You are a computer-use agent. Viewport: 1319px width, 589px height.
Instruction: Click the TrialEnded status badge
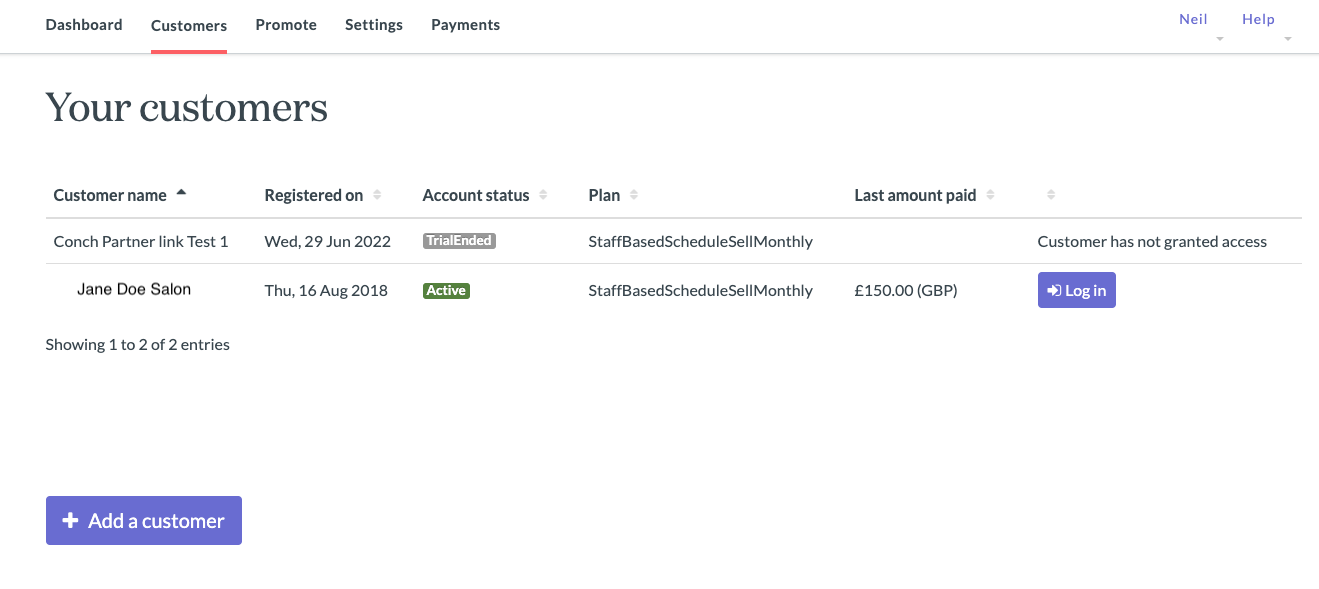click(x=460, y=241)
